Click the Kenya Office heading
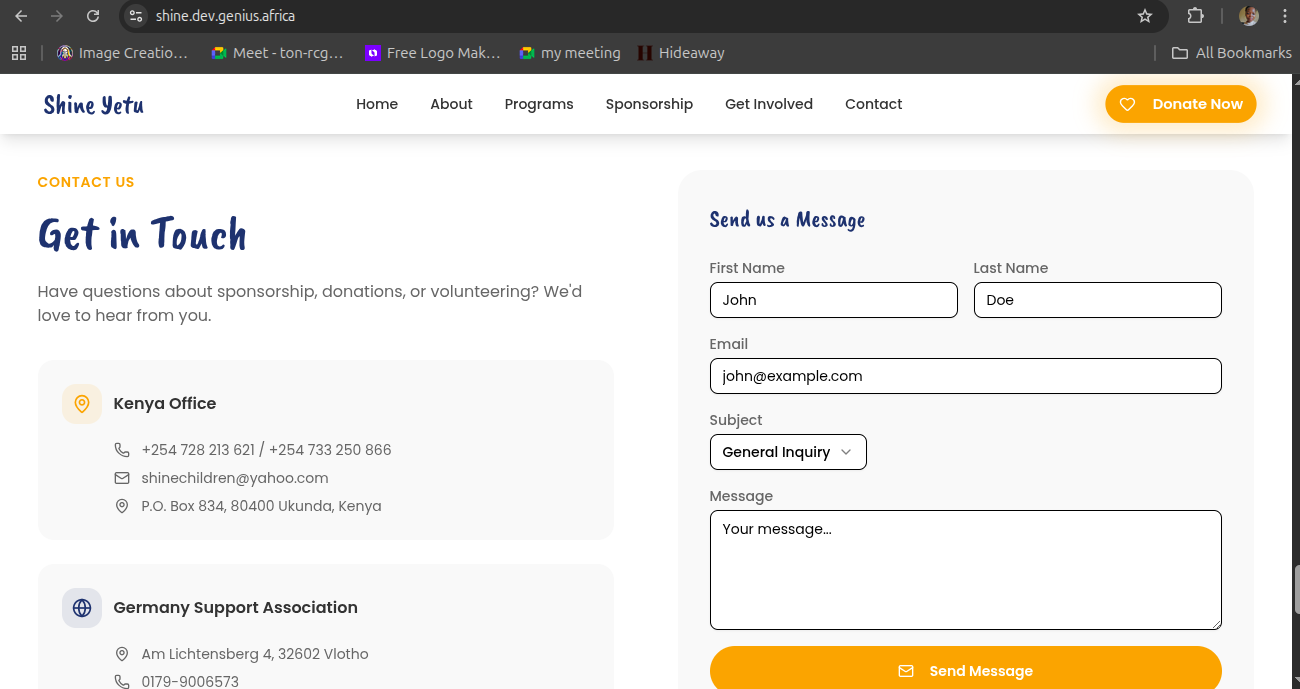Viewport: 1300px width, 689px height. tap(165, 403)
